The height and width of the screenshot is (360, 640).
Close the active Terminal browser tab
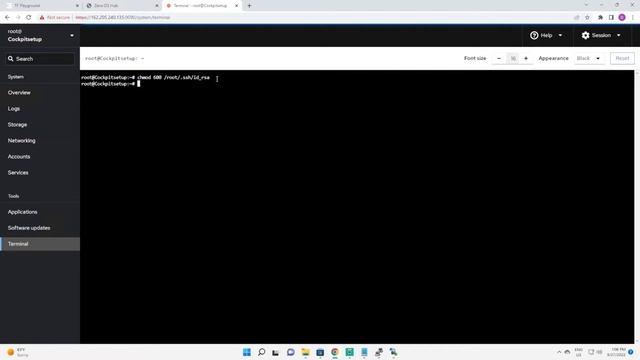pos(236,6)
